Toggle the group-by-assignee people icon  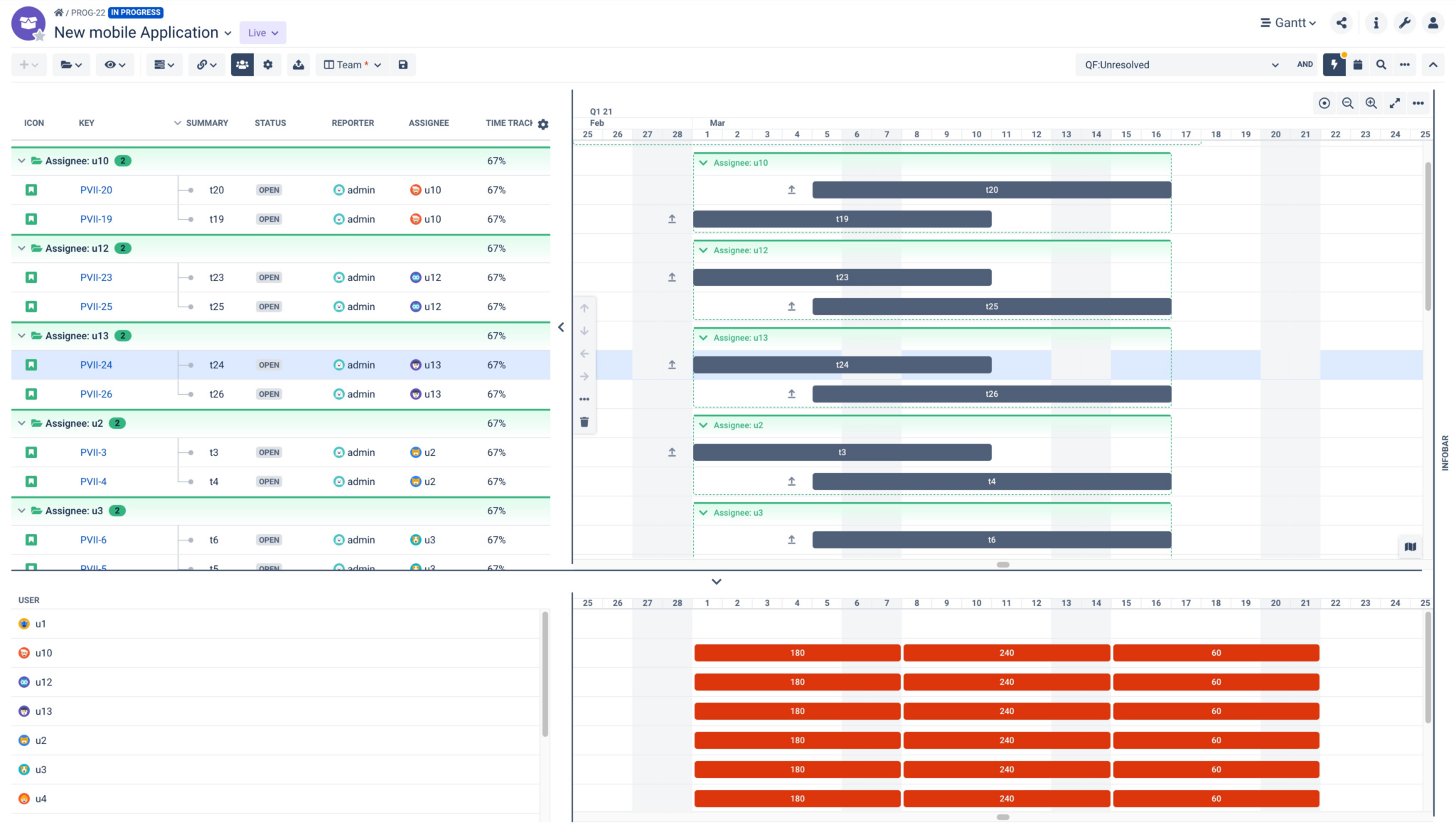click(242, 65)
